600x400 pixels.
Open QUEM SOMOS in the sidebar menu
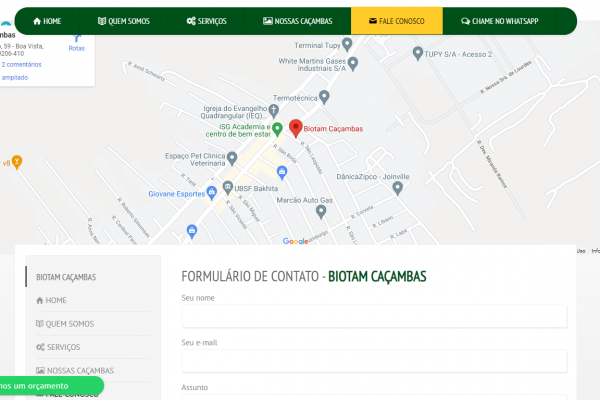pyautogui.click(x=65, y=324)
